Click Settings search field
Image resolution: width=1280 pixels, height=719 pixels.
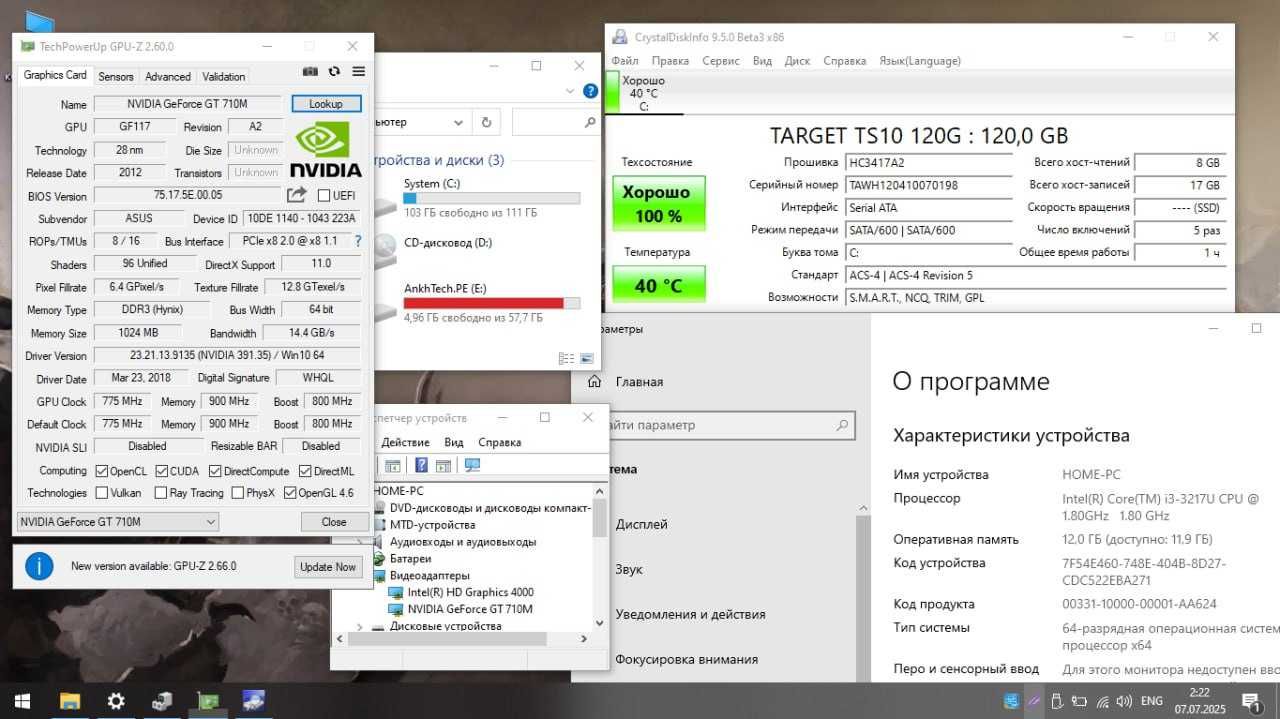coord(727,425)
